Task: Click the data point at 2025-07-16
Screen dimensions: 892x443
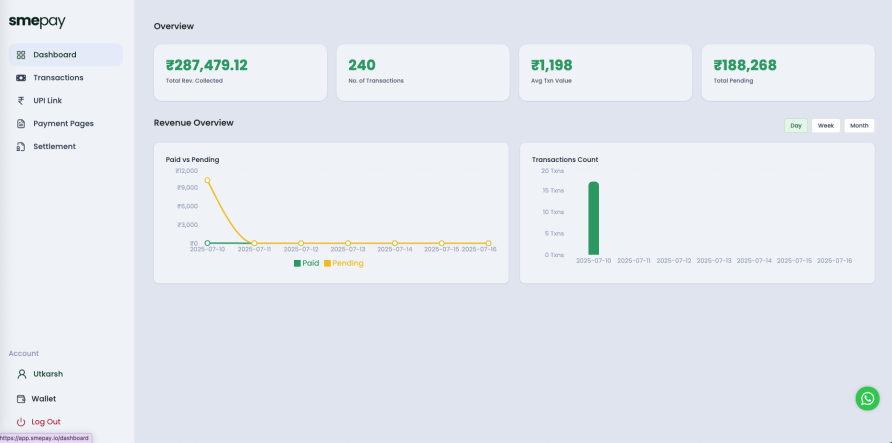Action: point(488,243)
